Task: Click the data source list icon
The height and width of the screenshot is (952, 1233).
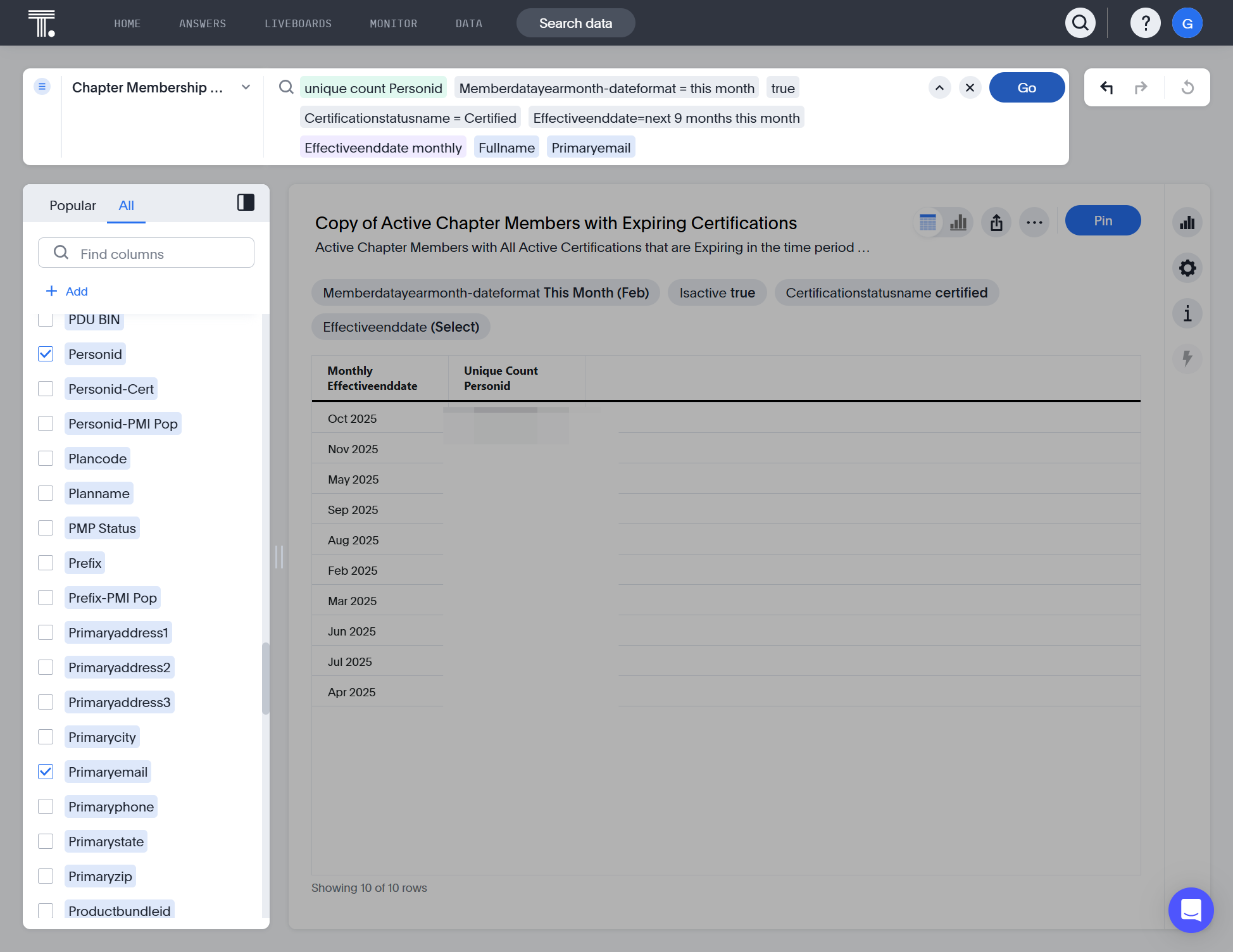Action: pos(42,87)
